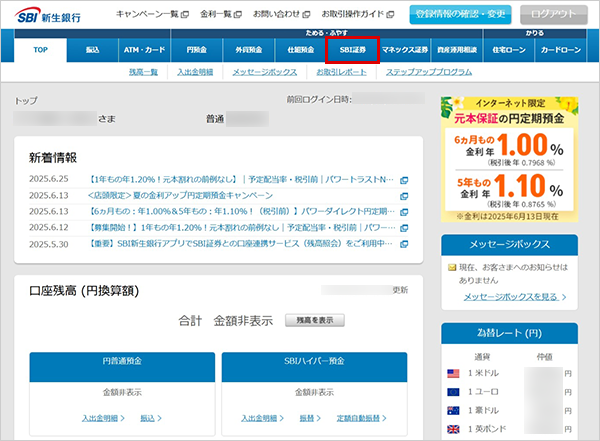Open 定額自動振替 link under SBIハイパー預金
Image resolution: width=600 pixels, height=441 pixels.
click(362, 418)
